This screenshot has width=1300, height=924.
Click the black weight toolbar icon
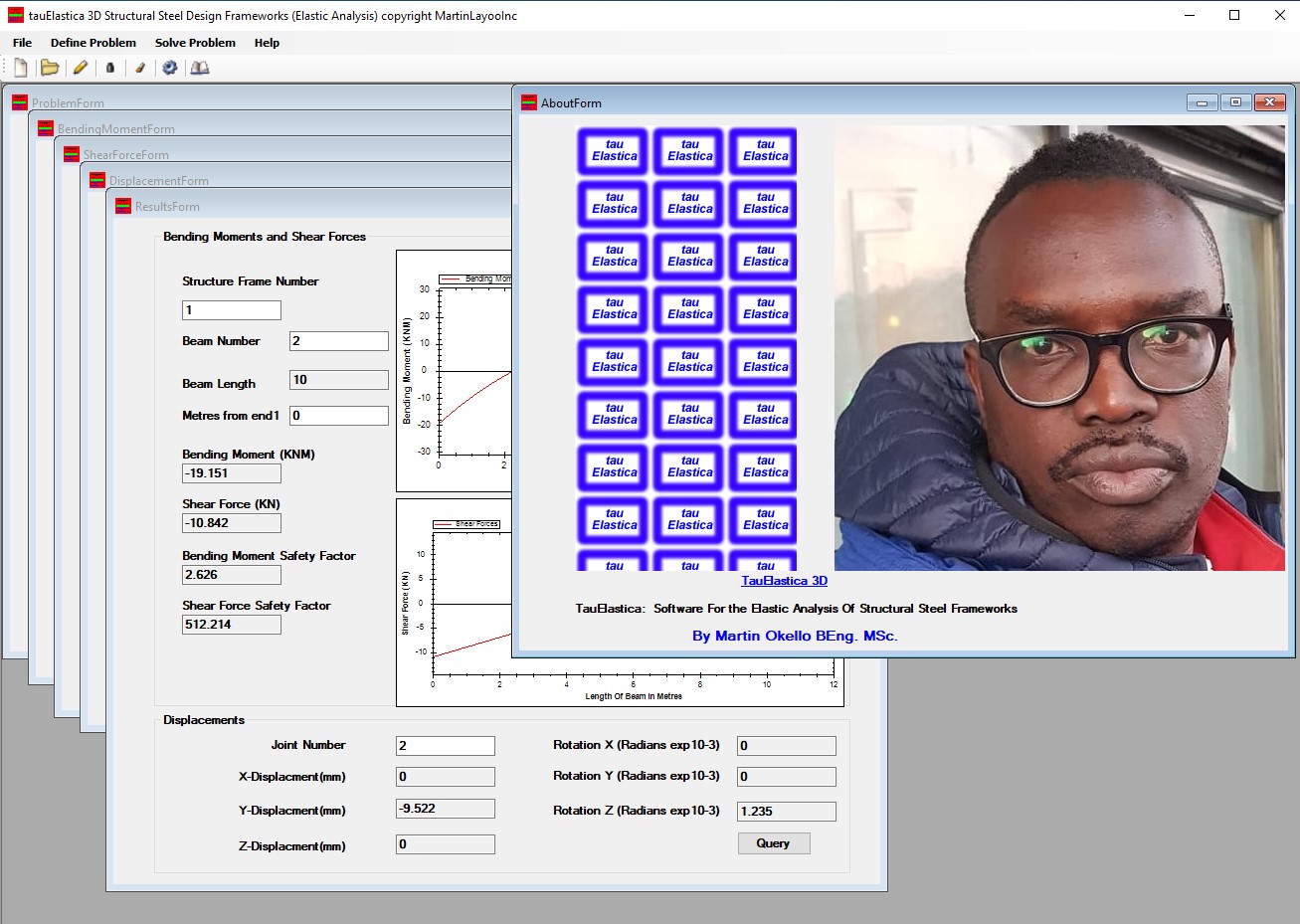(110, 68)
